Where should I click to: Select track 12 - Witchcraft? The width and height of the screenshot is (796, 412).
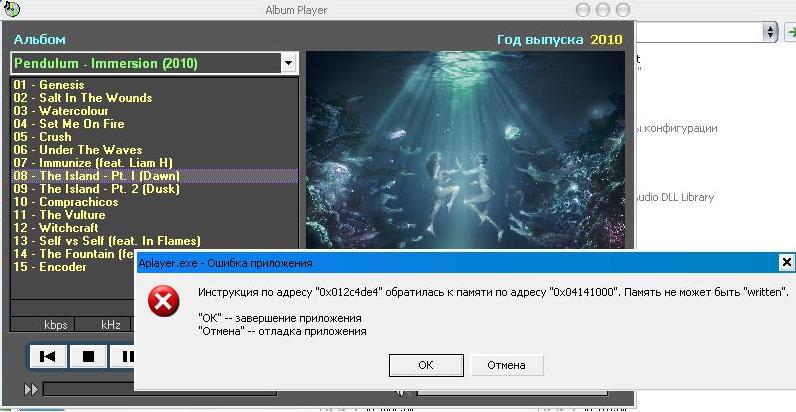coord(154,228)
